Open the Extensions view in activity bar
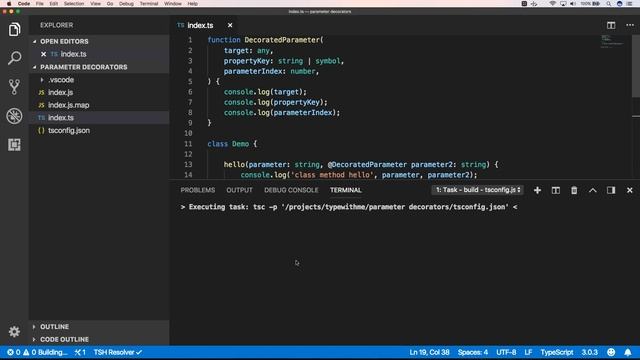Image resolution: width=640 pixels, height=360 pixels. point(14,145)
